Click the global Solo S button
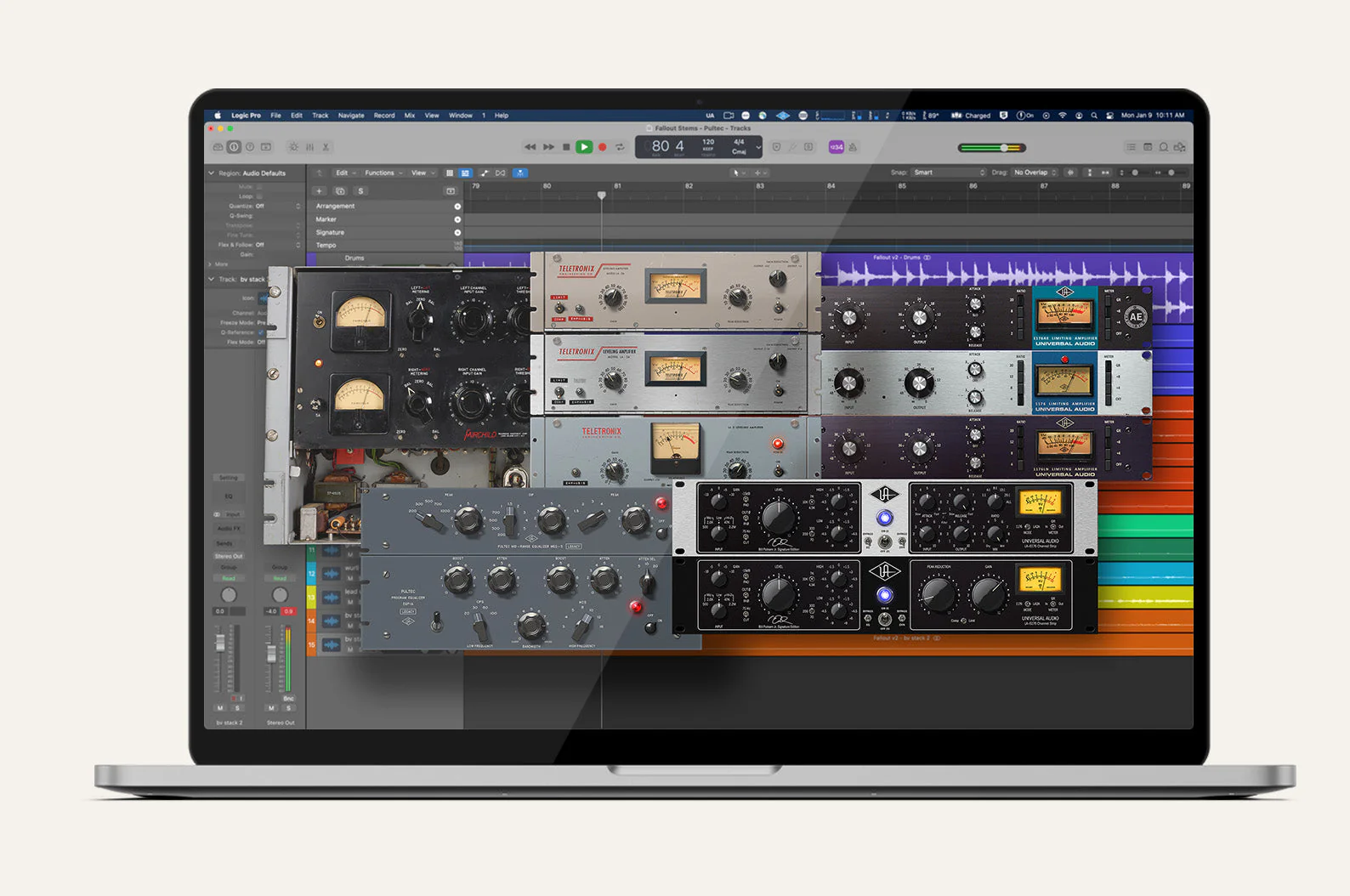Image resolution: width=1350 pixels, height=896 pixels. pos(360,191)
